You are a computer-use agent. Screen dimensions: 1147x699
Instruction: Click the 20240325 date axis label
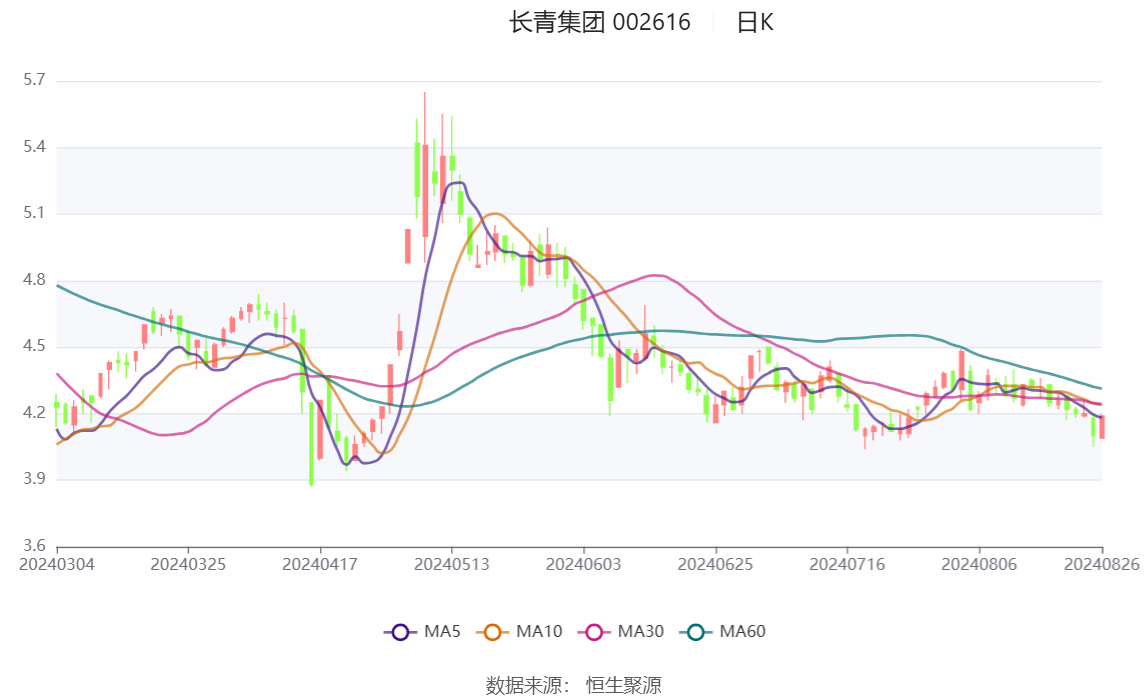[x=188, y=564]
